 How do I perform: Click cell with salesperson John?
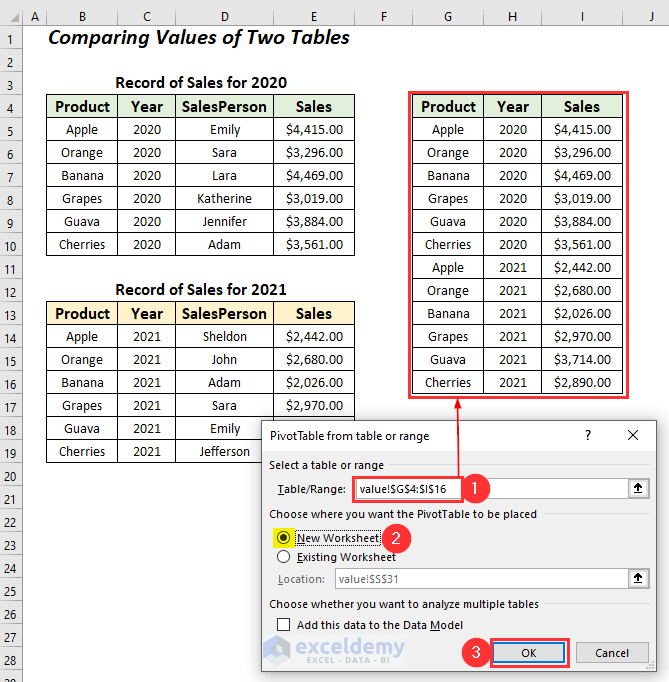224,359
